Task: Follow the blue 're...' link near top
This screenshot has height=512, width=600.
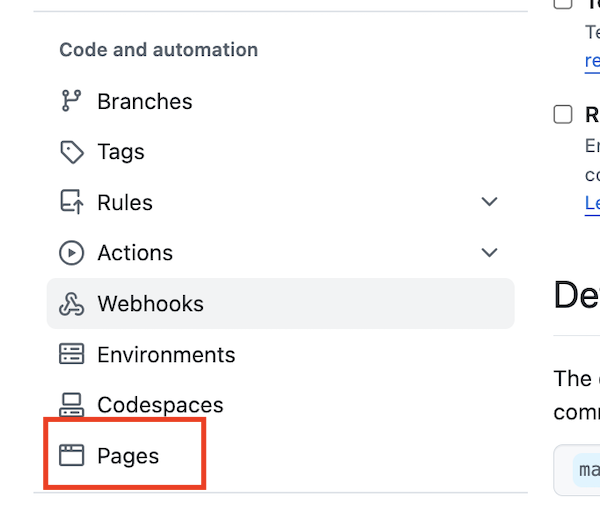Action: [x=592, y=60]
